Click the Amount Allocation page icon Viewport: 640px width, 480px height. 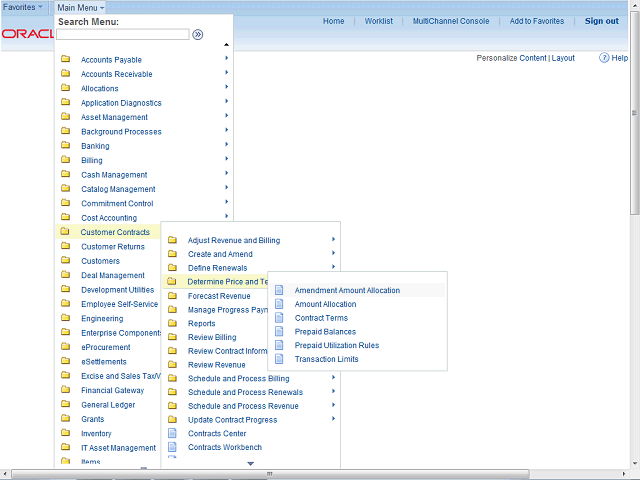pyautogui.click(x=279, y=304)
